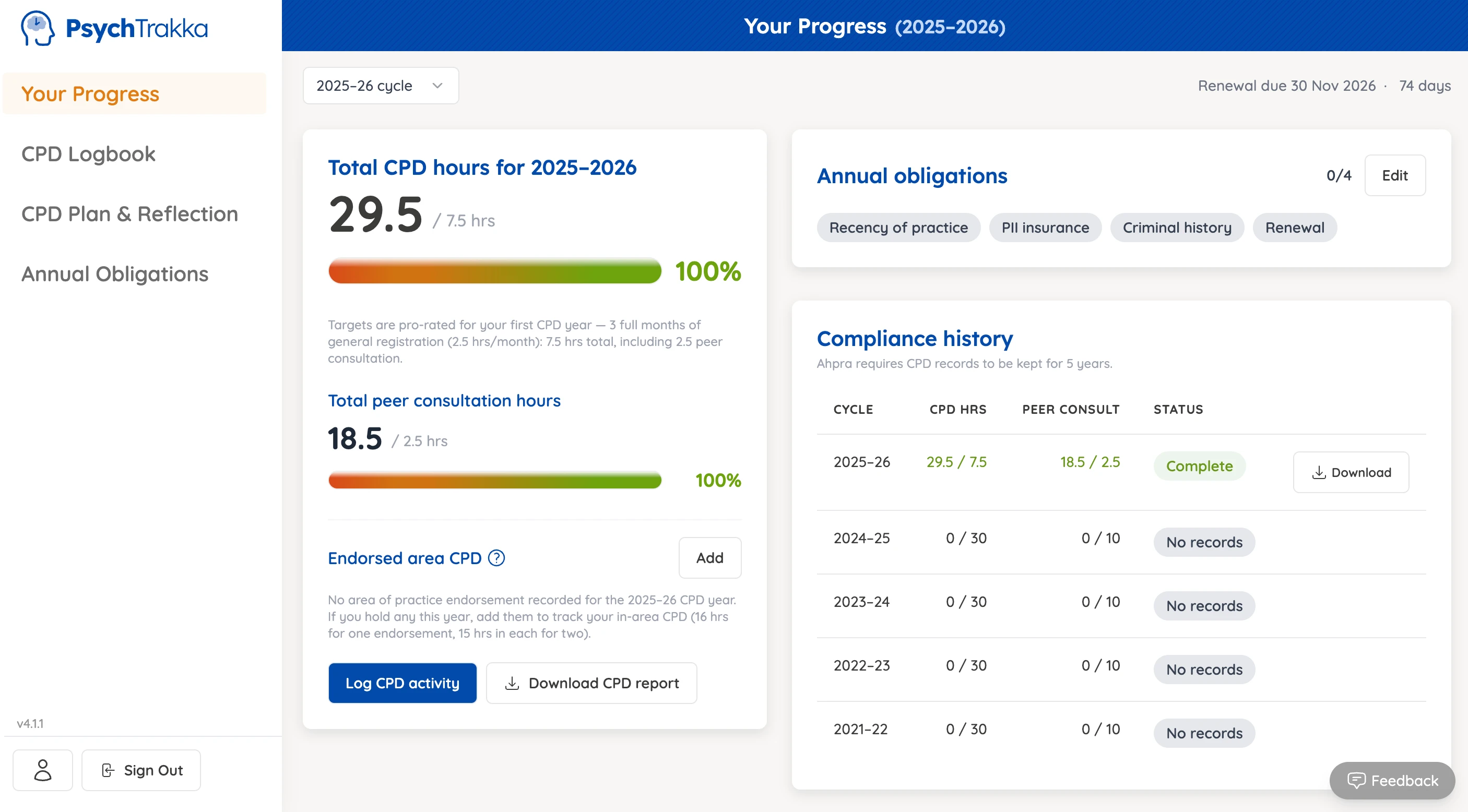Click the PsychTrakka brain logo icon
Viewport: 1468px width, 812px height.
pos(38,28)
